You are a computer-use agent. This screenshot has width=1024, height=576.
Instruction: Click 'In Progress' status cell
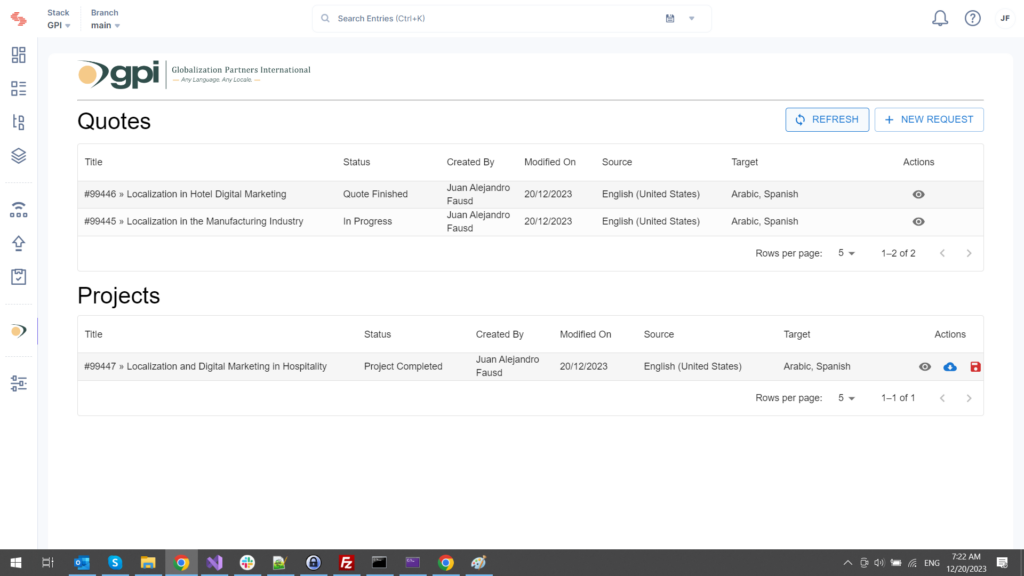pyautogui.click(x=368, y=221)
